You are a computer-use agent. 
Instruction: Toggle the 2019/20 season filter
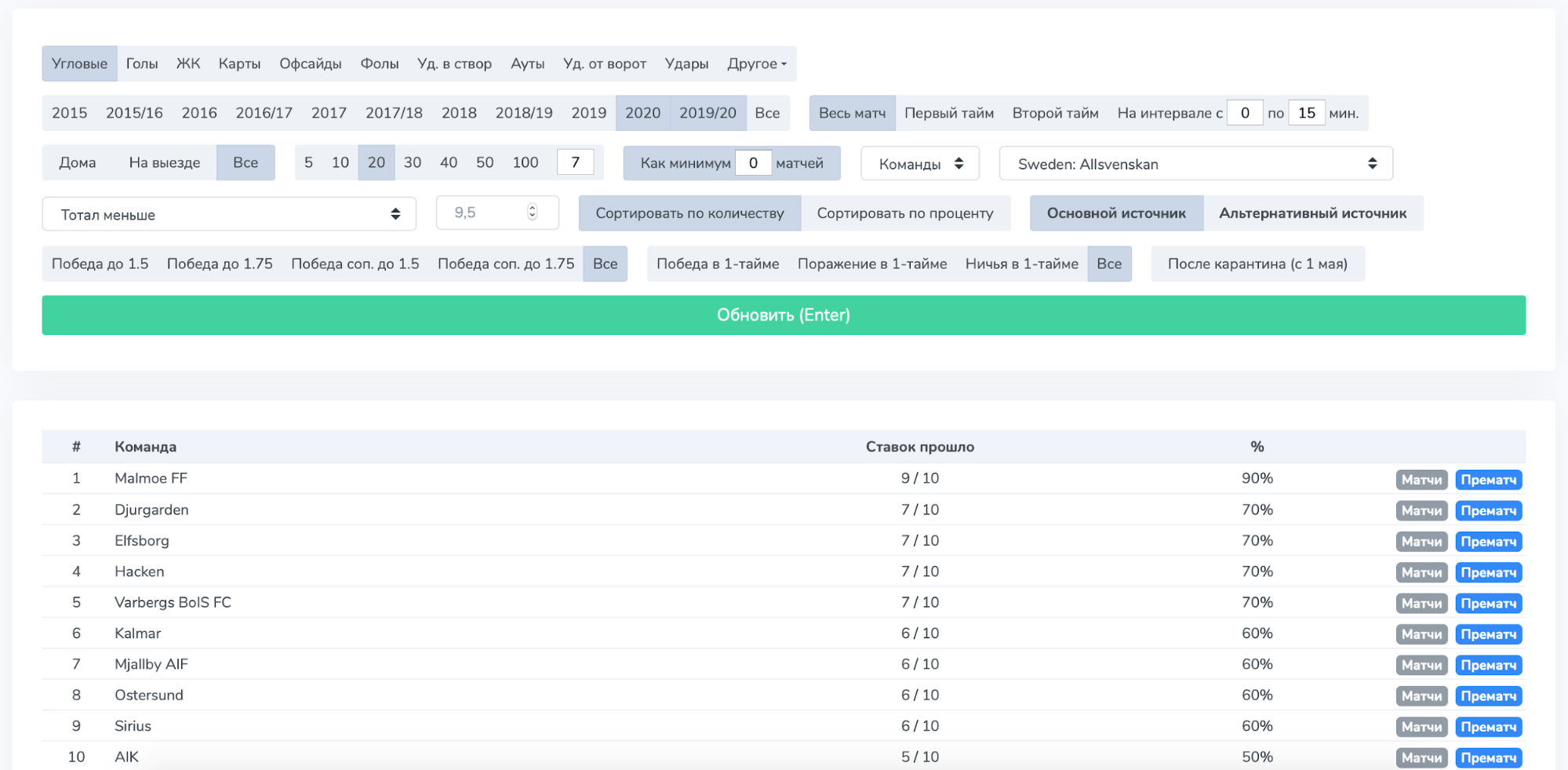(708, 113)
